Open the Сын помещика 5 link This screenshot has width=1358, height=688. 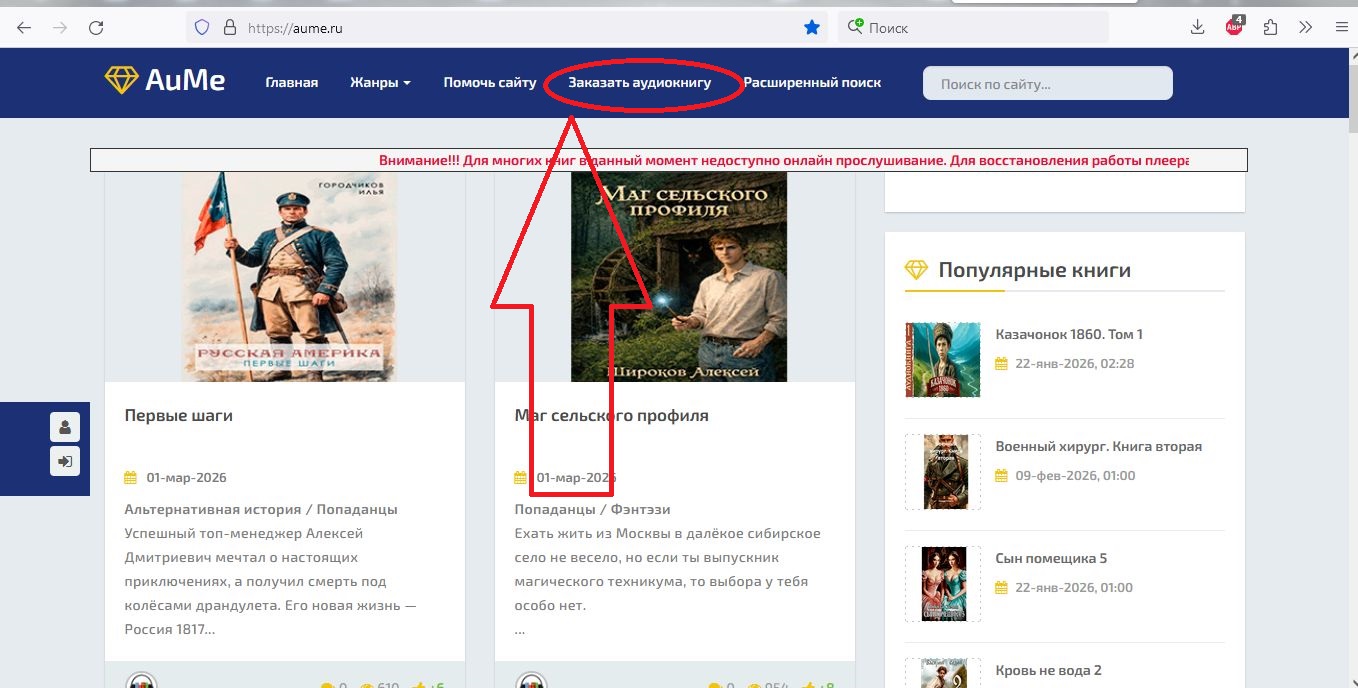pos(1051,558)
